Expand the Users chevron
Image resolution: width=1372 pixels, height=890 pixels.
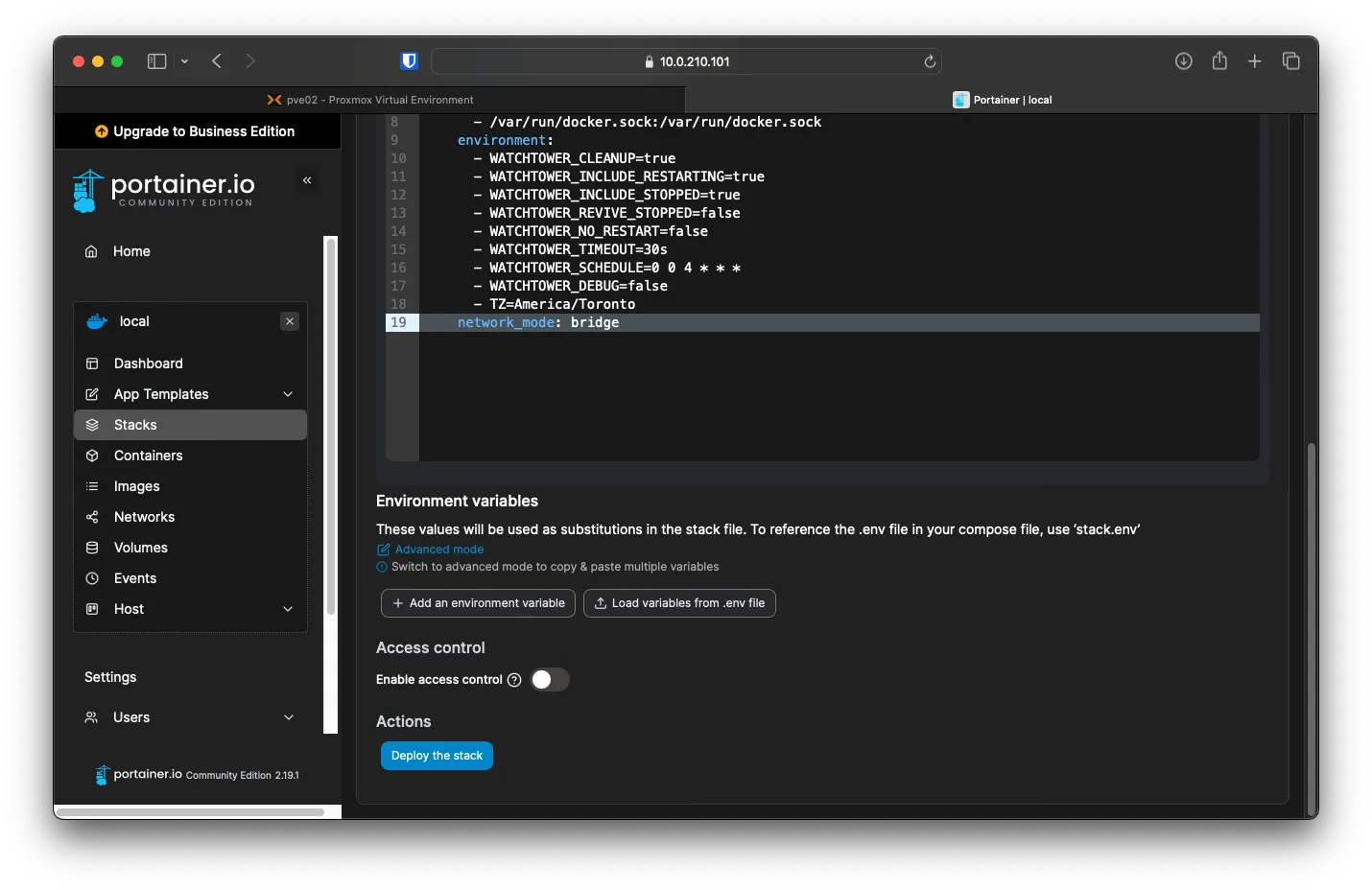point(289,717)
